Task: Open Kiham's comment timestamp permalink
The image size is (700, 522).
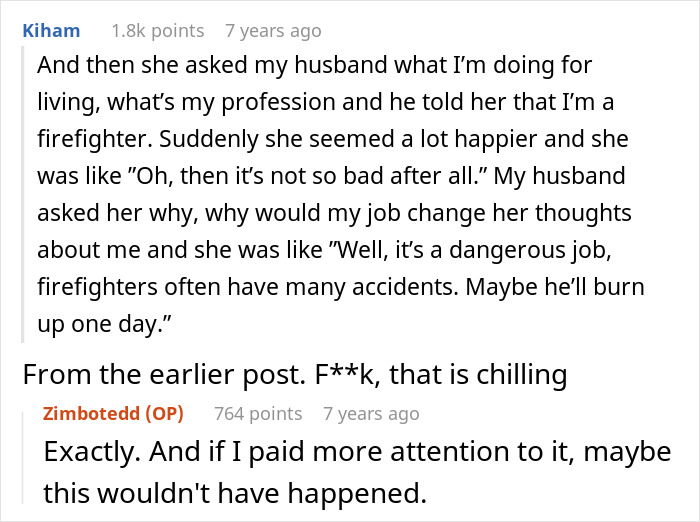Action: (274, 31)
